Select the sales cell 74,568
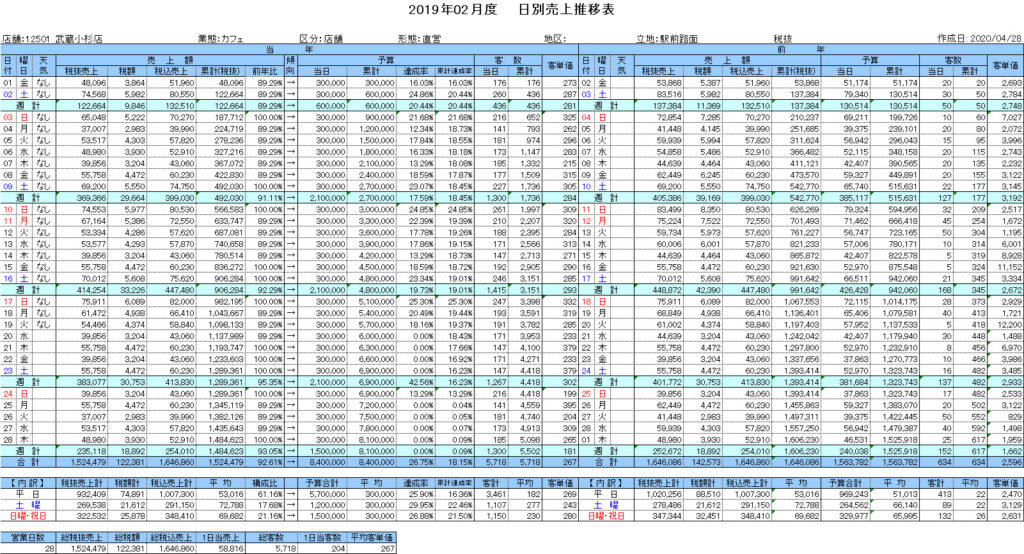1024x554 pixels. click(93, 95)
